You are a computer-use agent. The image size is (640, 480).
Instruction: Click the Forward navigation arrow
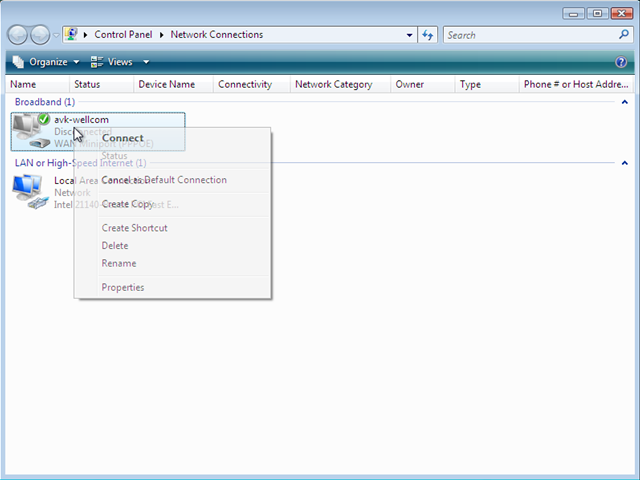(40, 35)
